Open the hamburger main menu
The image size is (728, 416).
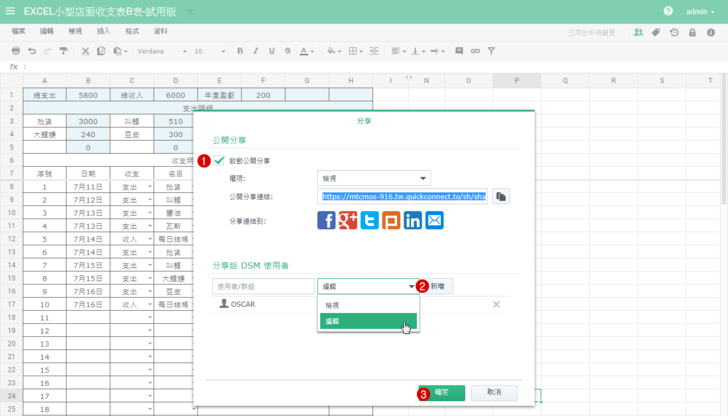click(10, 11)
